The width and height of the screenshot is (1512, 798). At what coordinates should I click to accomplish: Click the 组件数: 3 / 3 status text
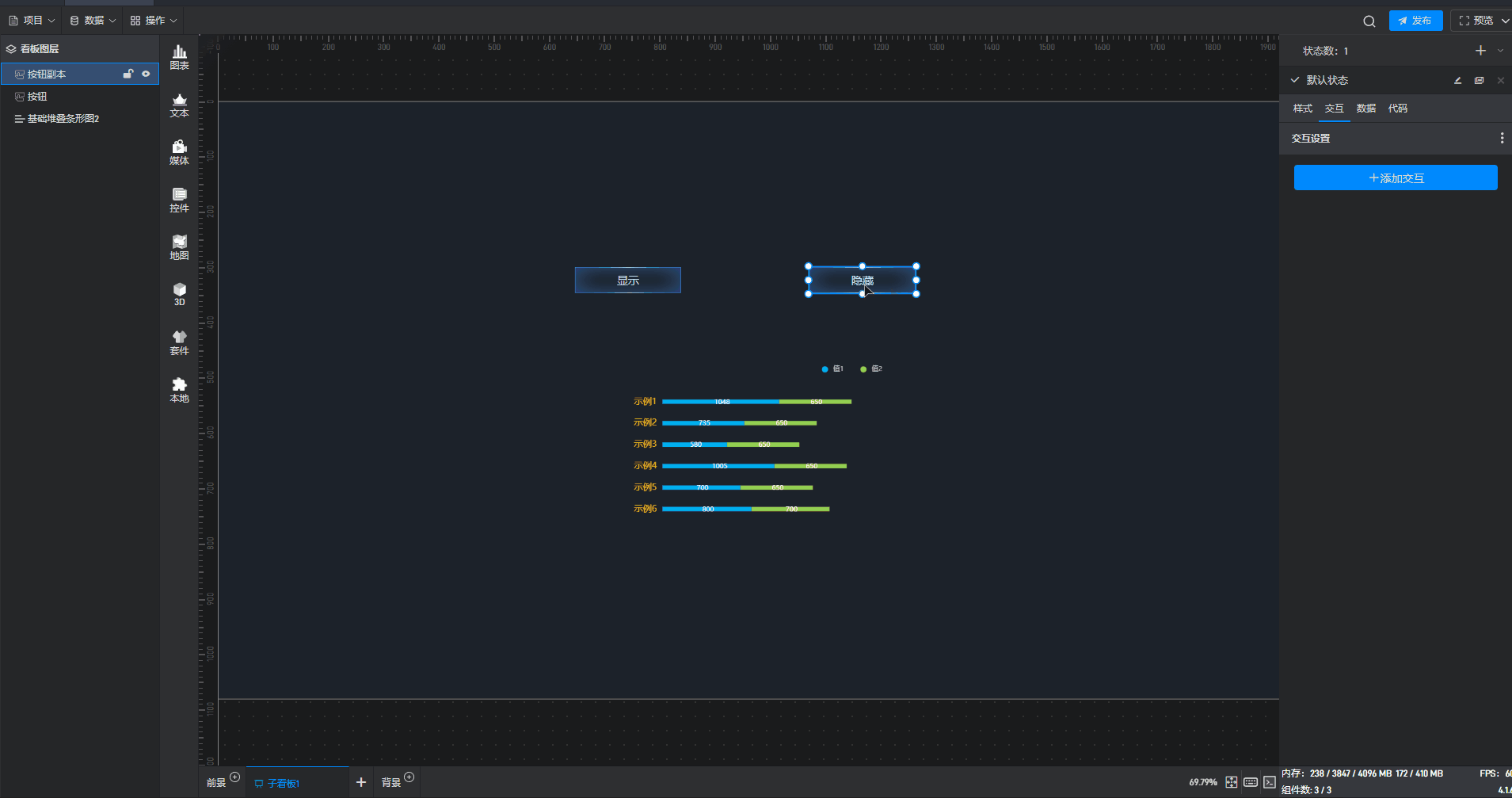(1307, 790)
